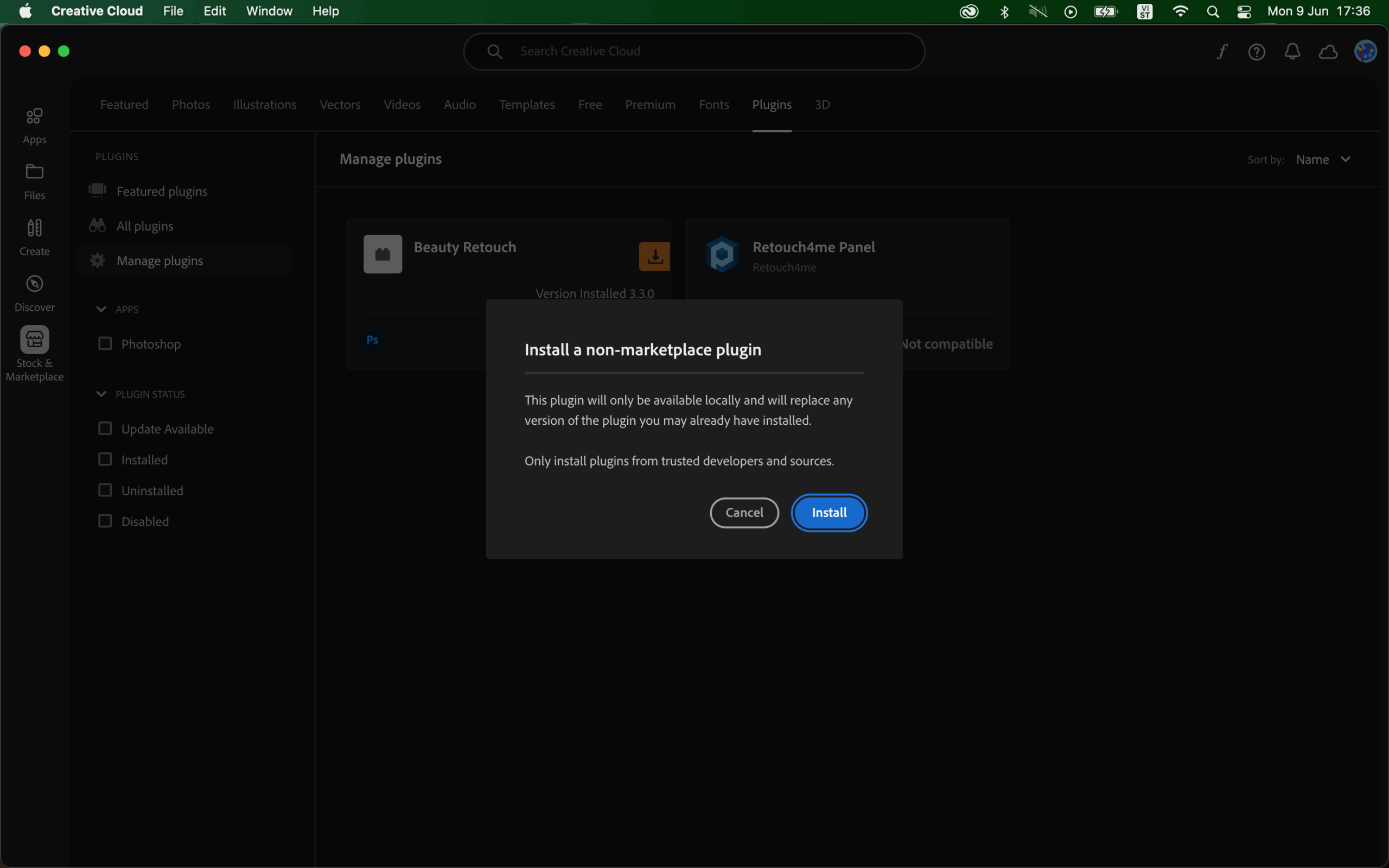1389x868 pixels.
Task: Click the orange download button on Beauty Retouch
Action: click(654, 257)
